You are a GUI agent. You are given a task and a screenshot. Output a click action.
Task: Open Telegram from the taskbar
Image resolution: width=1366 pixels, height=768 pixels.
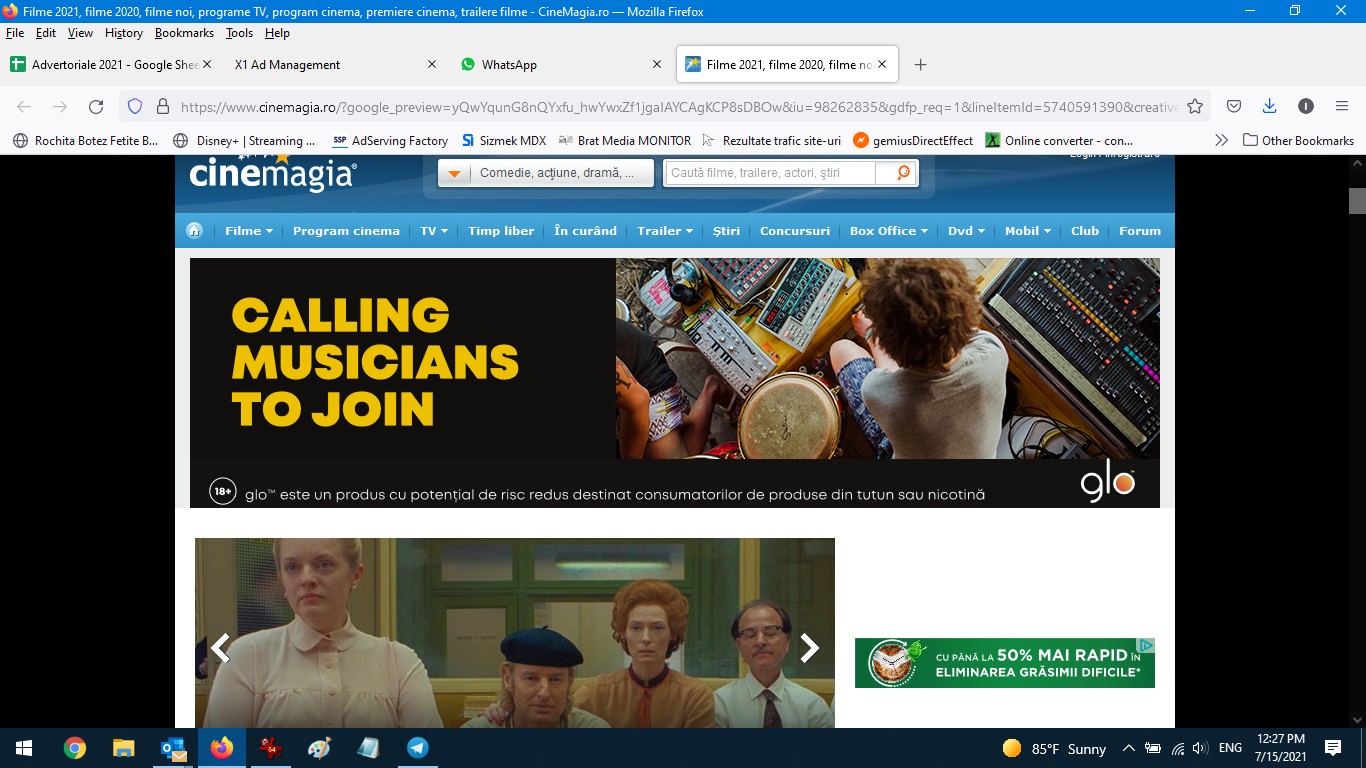tap(417, 748)
